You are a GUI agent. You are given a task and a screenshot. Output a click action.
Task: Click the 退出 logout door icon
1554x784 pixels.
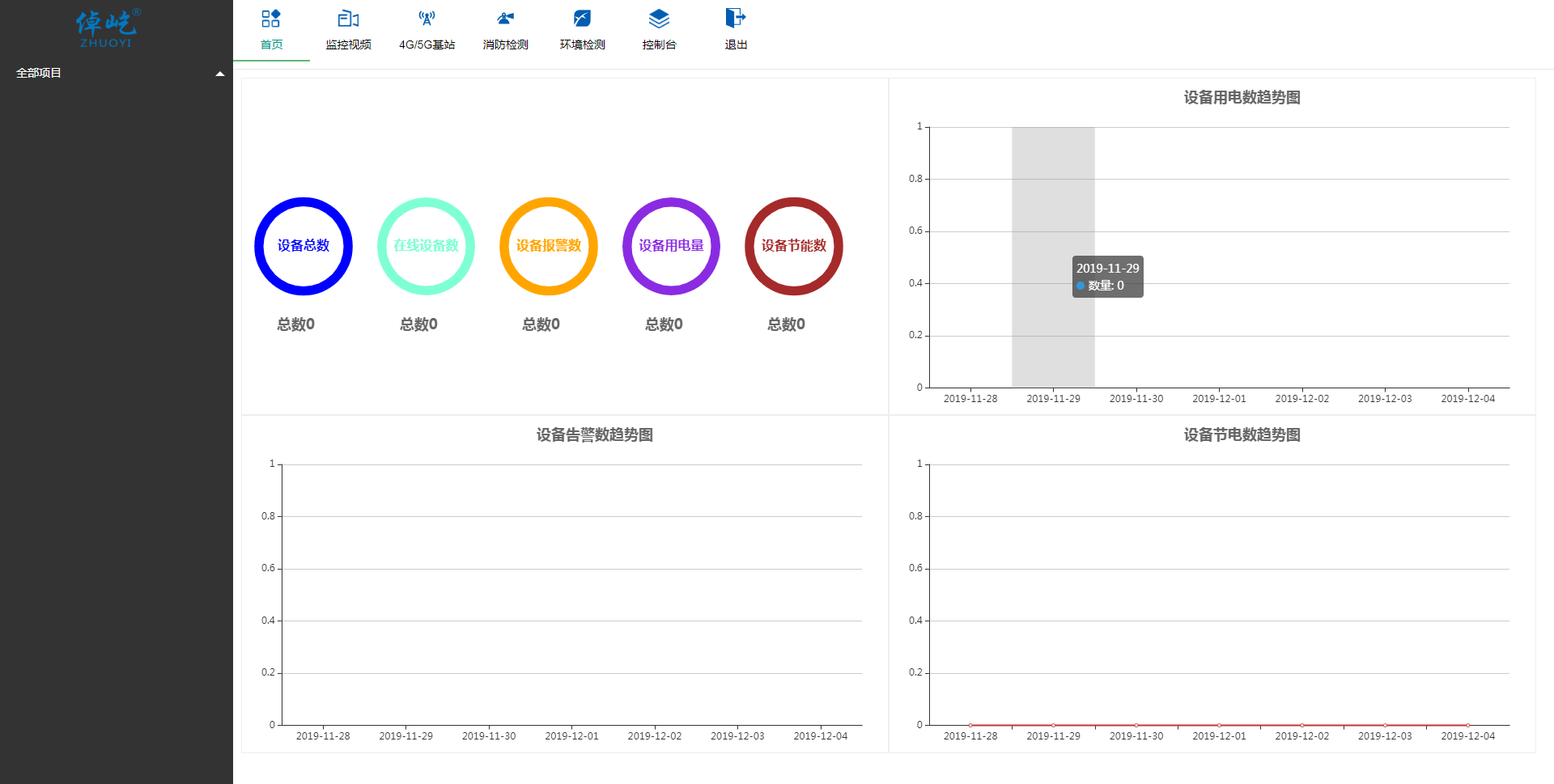pyautogui.click(x=735, y=19)
